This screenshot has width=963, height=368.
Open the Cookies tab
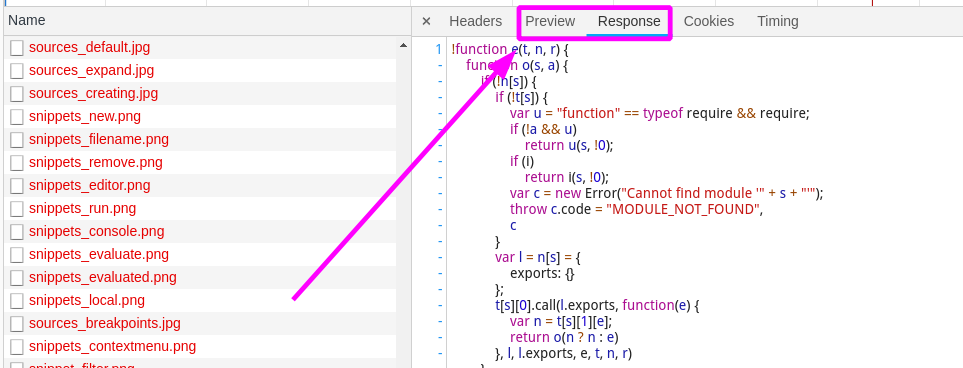708,22
